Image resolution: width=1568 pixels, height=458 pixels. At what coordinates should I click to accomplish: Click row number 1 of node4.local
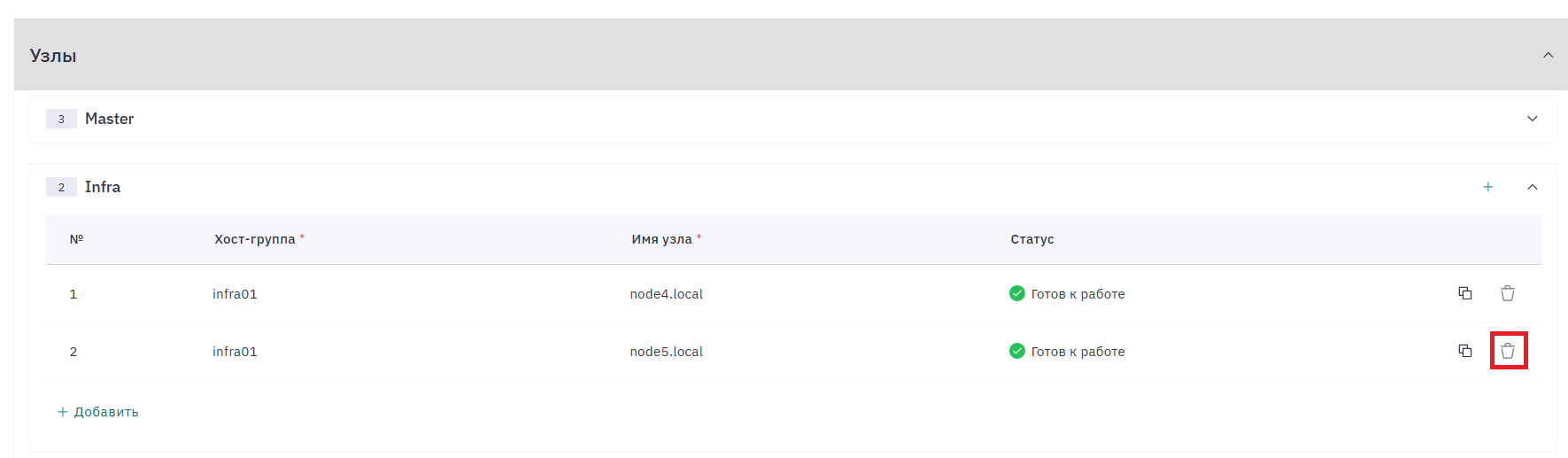[73, 294]
